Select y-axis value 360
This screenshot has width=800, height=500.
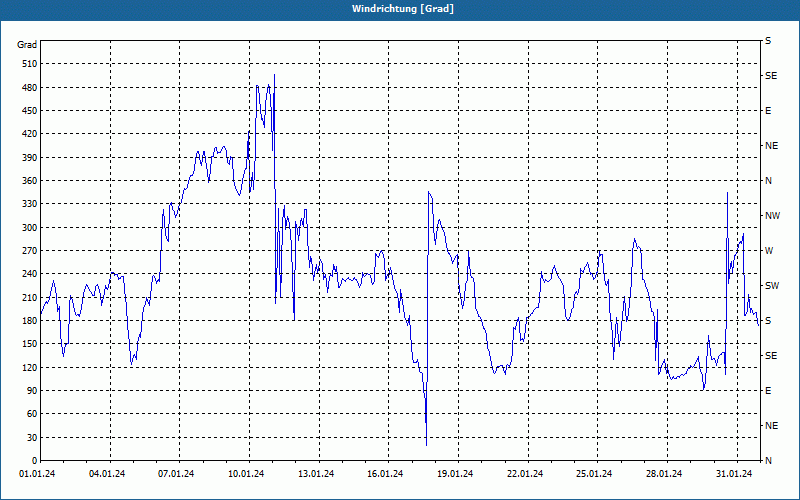click(x=30, y=181)
